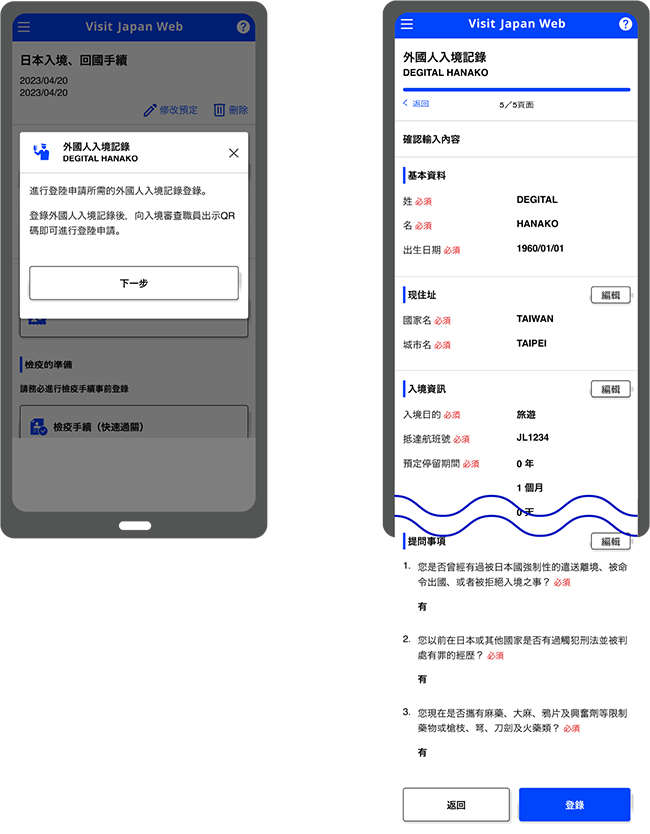Click the blue 登錄 button
Viewport: 650px width, 834px height.
pos(574,805)
